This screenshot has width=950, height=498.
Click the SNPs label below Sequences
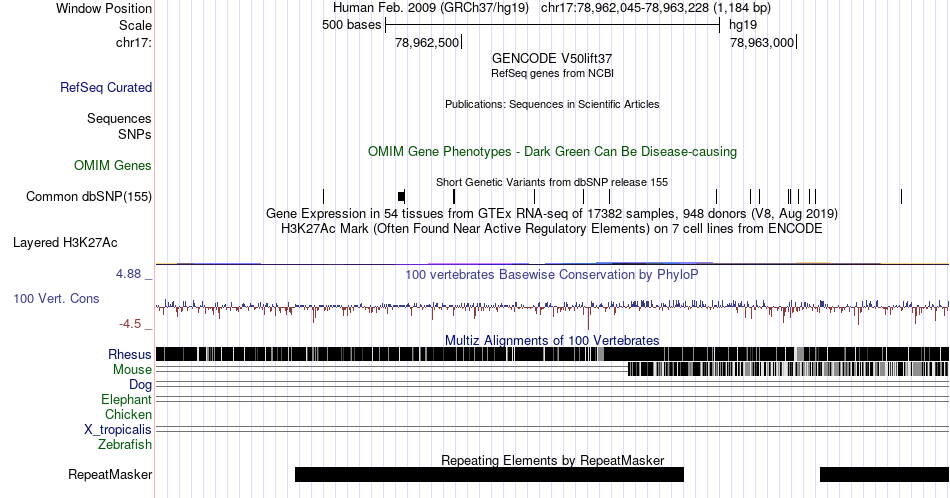click(x=135, y=134)
